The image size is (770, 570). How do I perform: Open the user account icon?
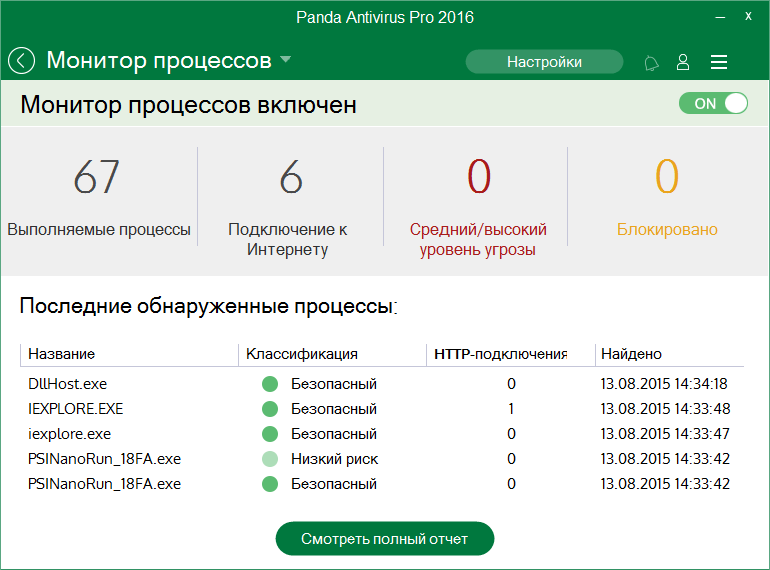coord(683,62)
